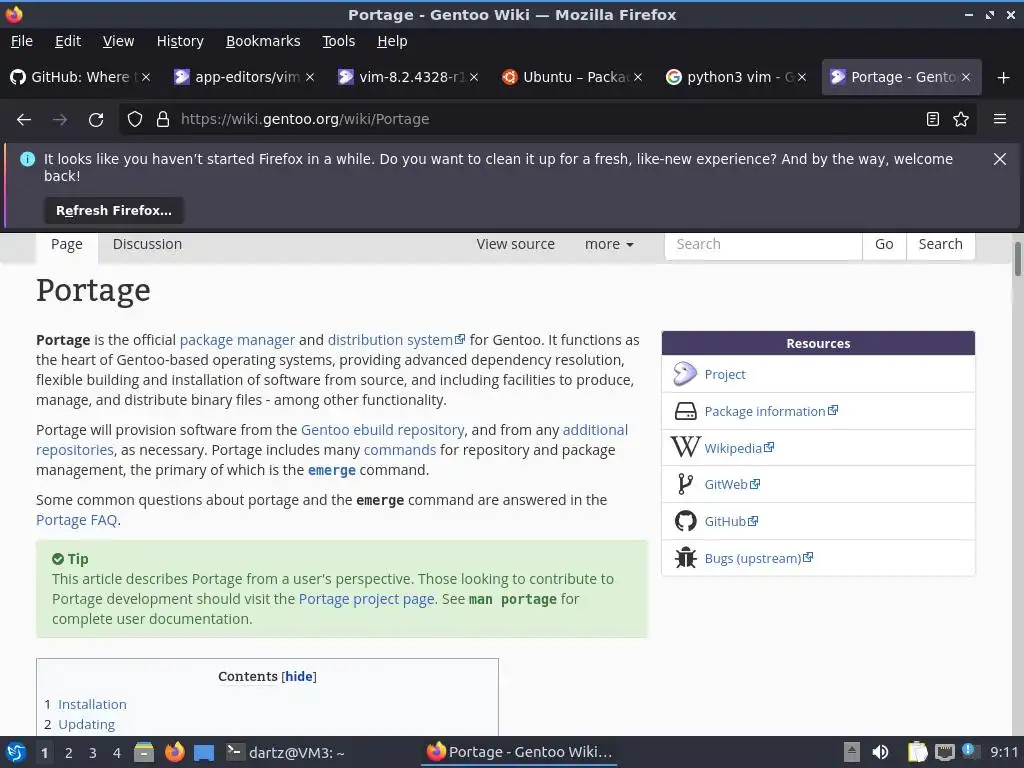This screenshot has height=768, width=1024.
Task: Expand the more dropdown
Action: (x=609, y=244)
